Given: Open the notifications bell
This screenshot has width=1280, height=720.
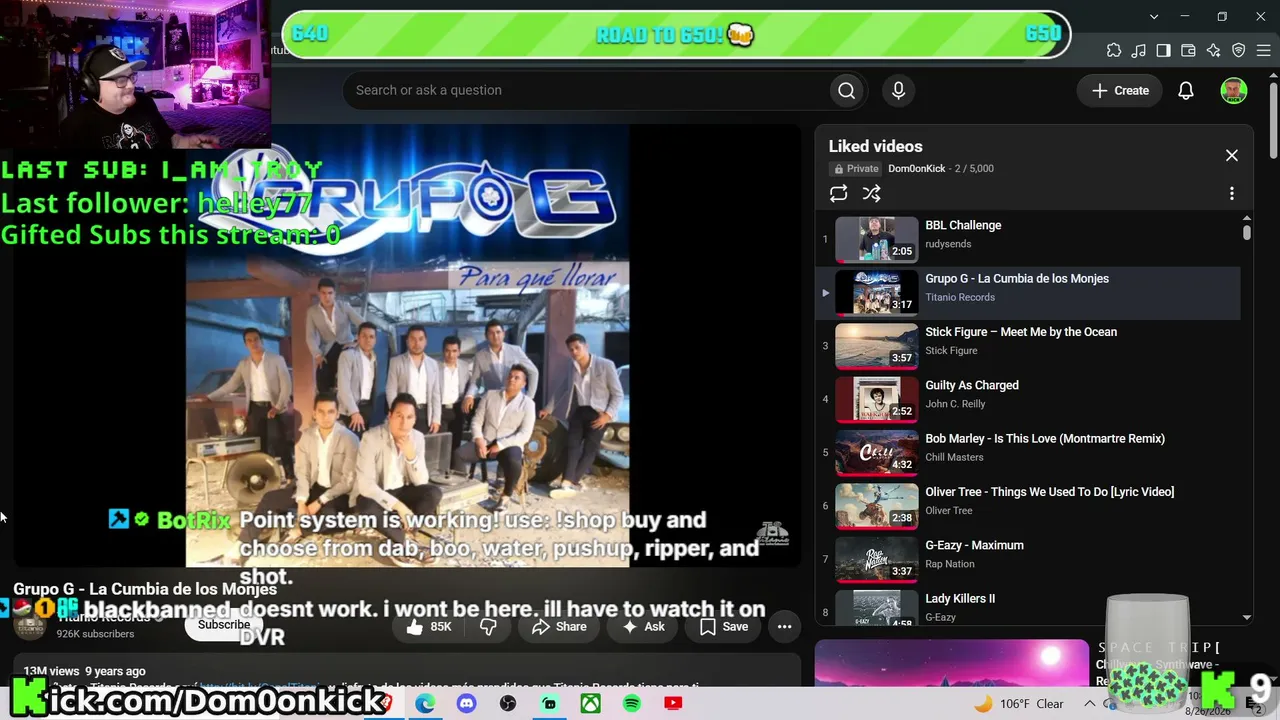Looking at the screenshot, I should pyautogui.click(x=1185, y=90).
